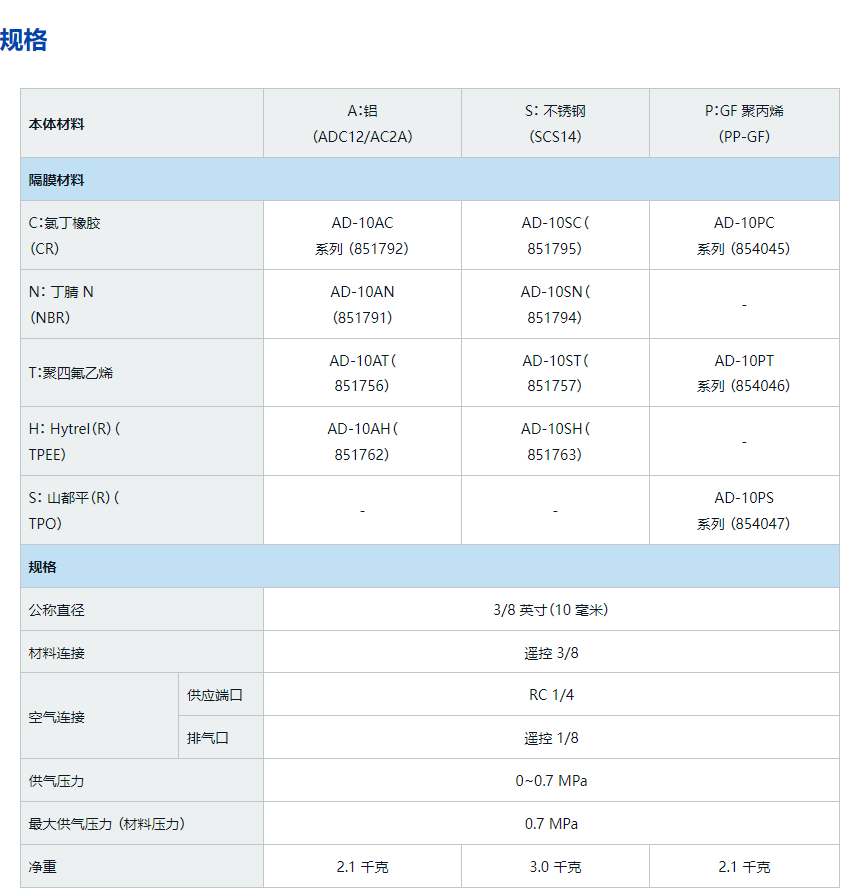Image resolution: width=846 pixels, height=896 pixels.
Task: Click the P:GF 聚丙烯 (PP-GF) column header
Action: click(x=743, y=124)
